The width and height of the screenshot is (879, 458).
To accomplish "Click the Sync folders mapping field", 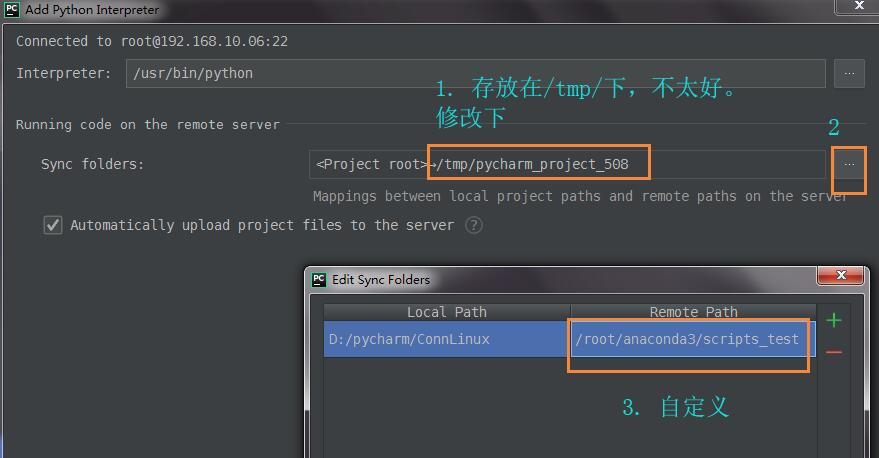I will pos(567,164).
